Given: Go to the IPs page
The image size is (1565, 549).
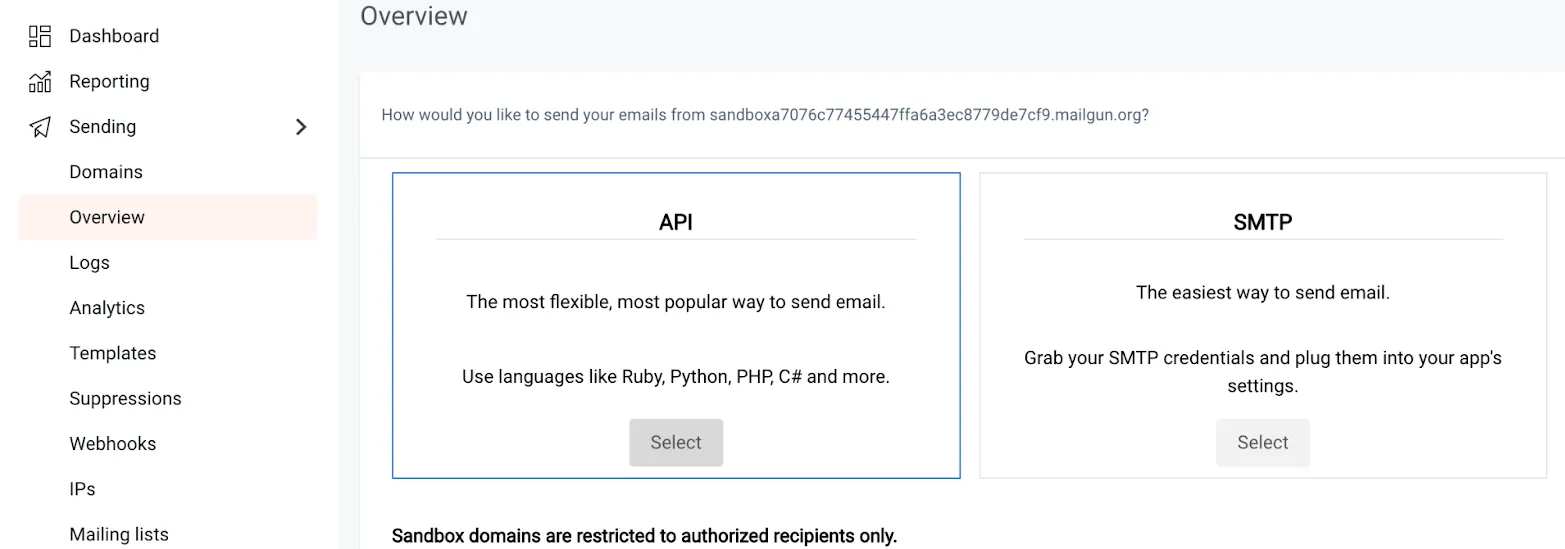Looking at the screenshot, I should point(83,489).
